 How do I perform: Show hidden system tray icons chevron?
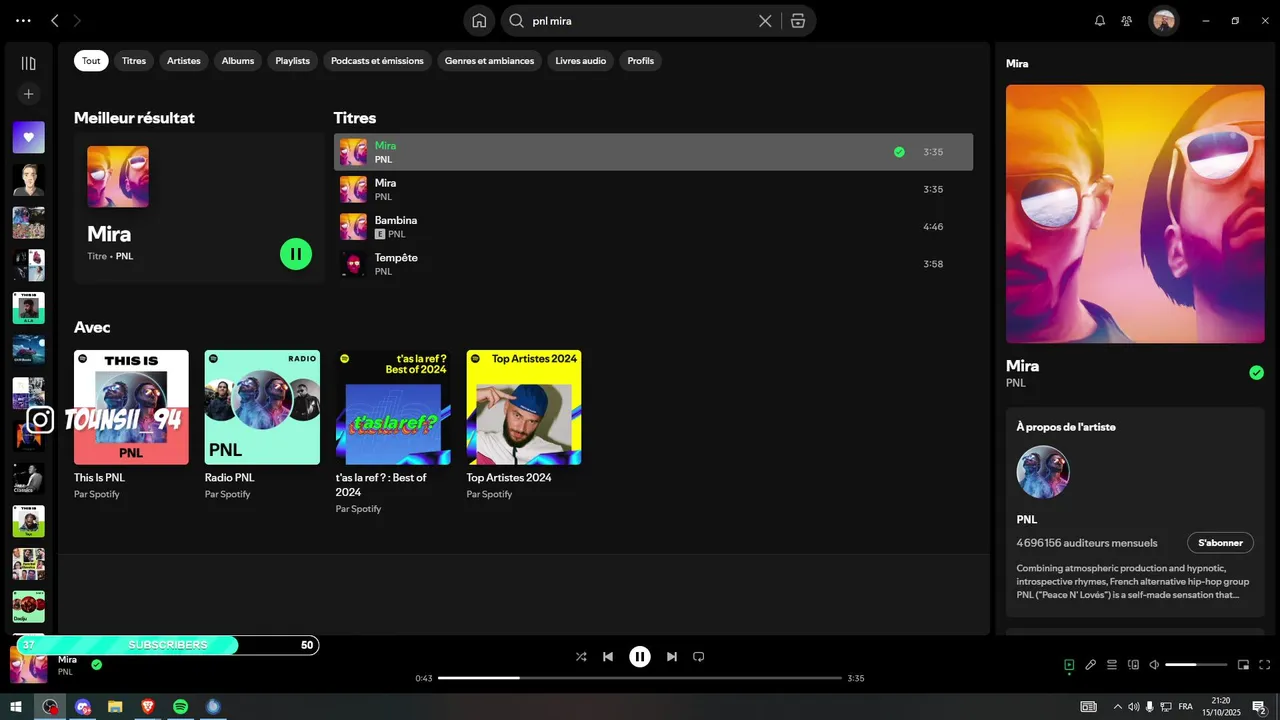[1118, 706]
